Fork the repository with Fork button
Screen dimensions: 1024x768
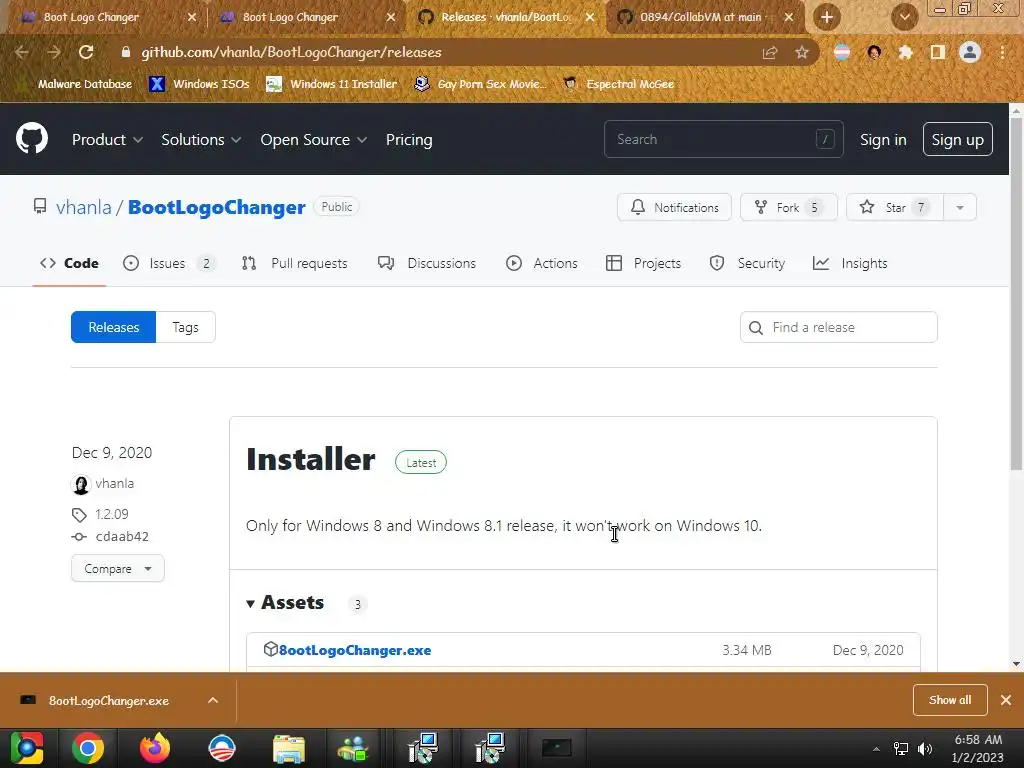point(789,208)
